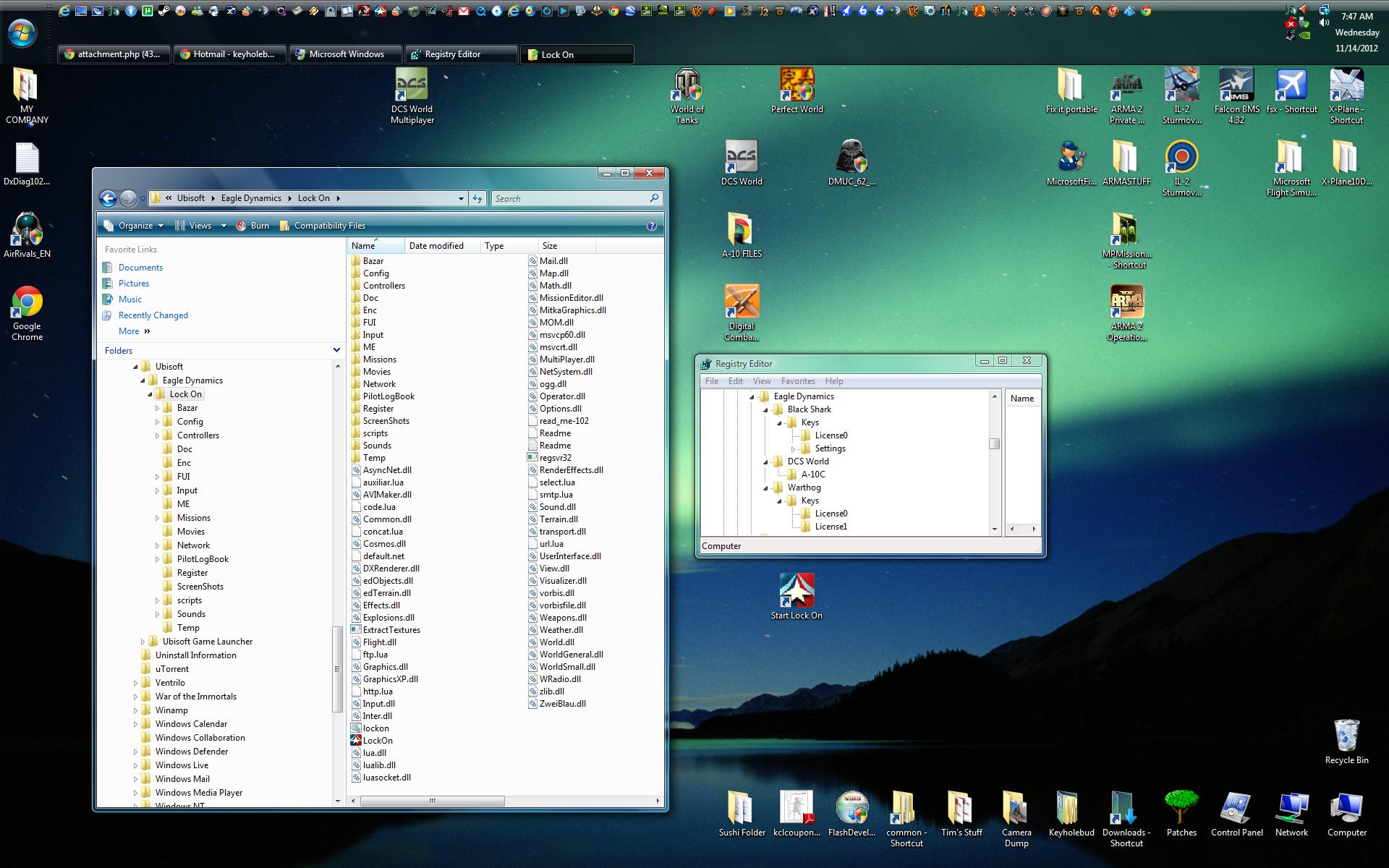Open the Edit menu in Registry Editor
1389x868 pixels.
(736, 381)
